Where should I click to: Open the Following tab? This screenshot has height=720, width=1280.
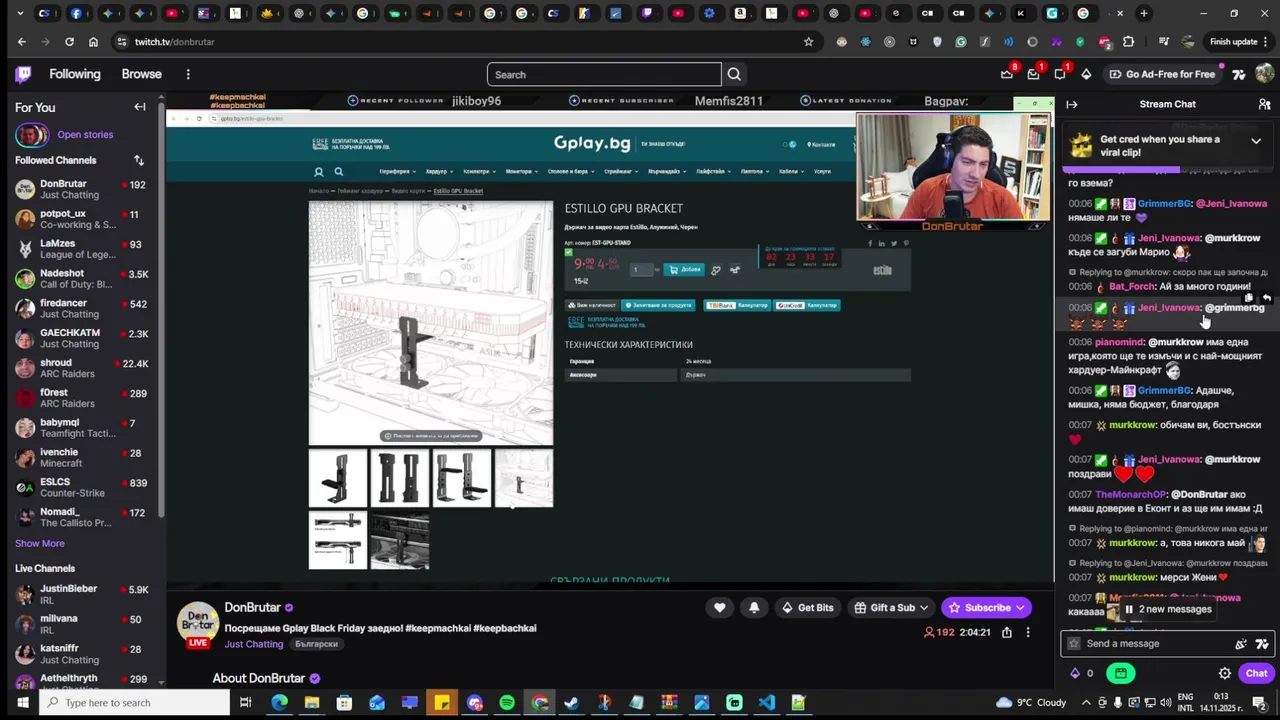[x=75, y=74]
